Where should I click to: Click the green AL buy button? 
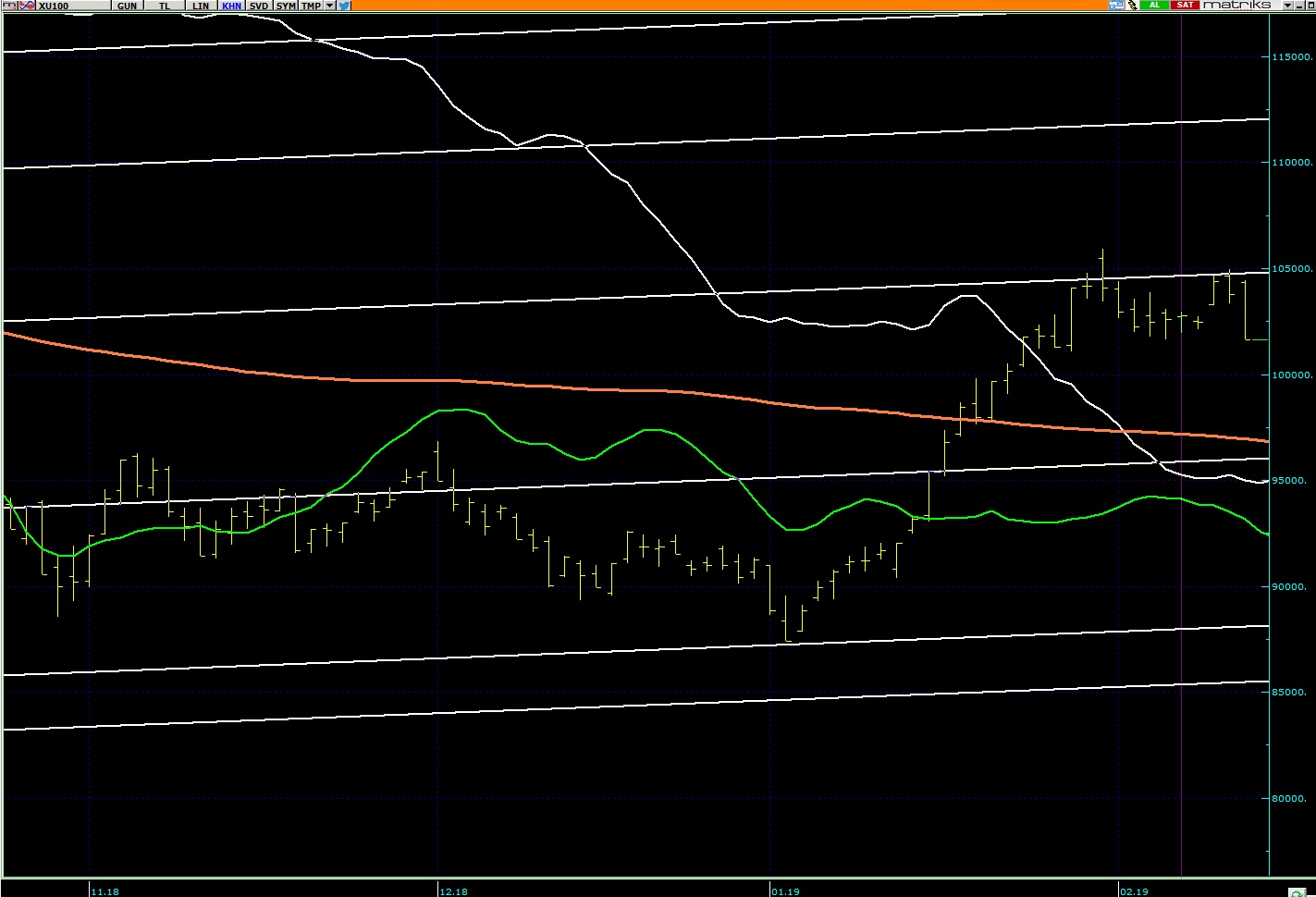point(1154,5)
